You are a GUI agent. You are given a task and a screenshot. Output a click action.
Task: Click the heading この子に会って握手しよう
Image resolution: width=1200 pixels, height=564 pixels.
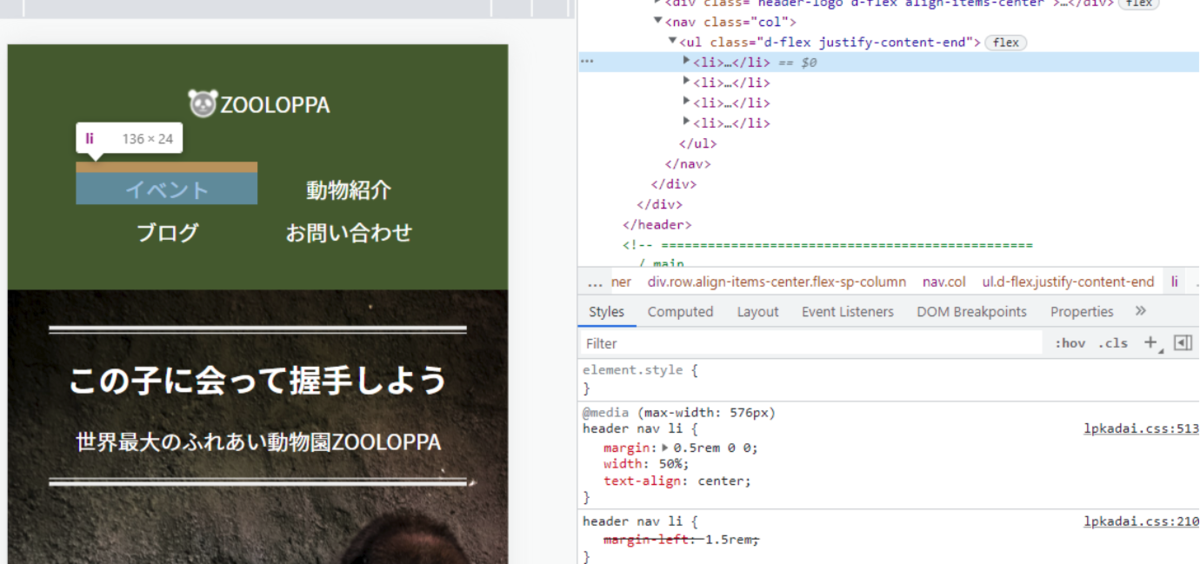(x=258, y=380)
